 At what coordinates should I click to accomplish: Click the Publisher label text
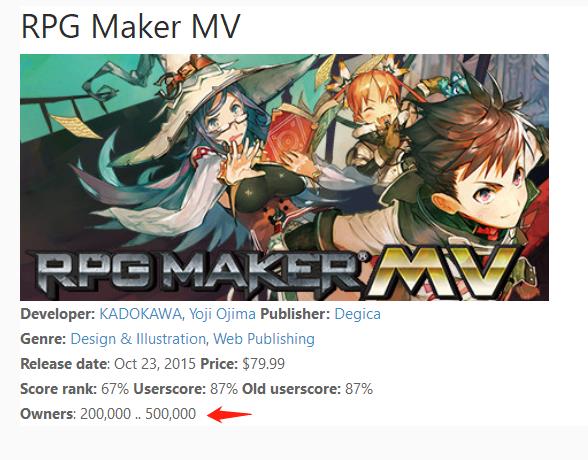tap(295, 314)
